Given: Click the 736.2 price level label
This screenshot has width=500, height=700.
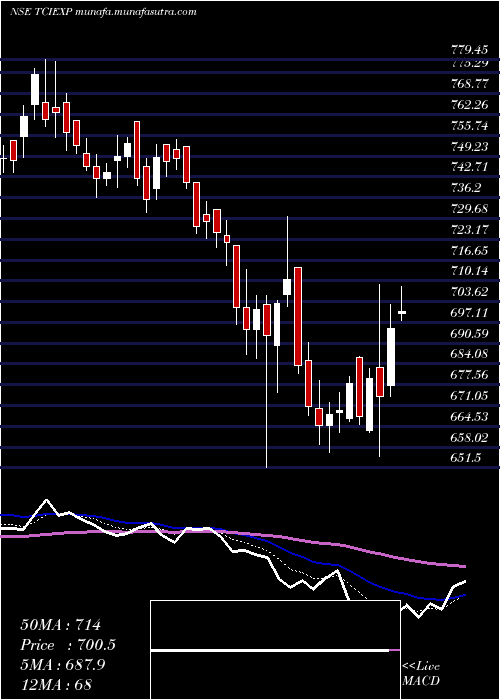Looking at the screenshot, I should pos(466,188).
